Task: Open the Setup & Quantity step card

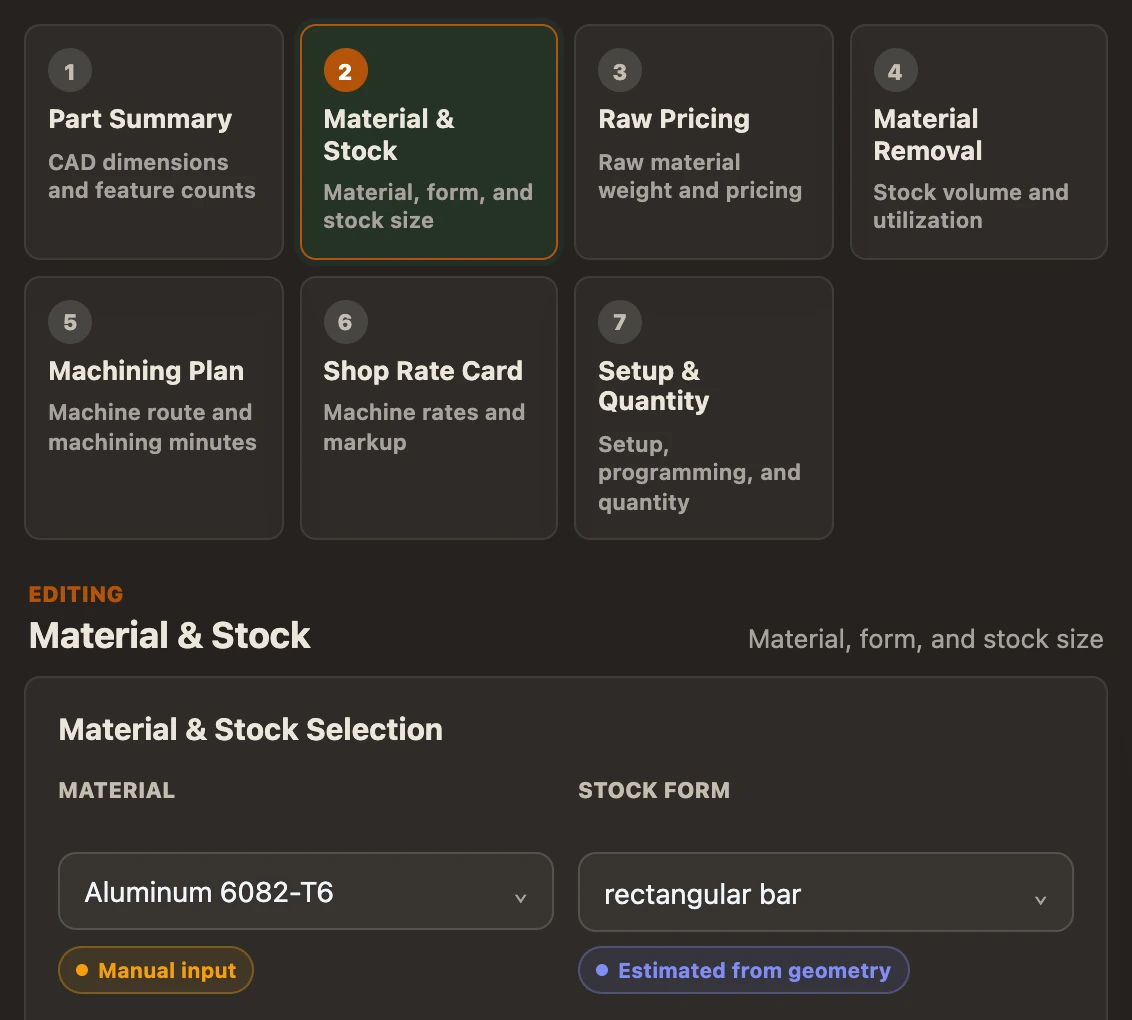Action: coord(704,408)
